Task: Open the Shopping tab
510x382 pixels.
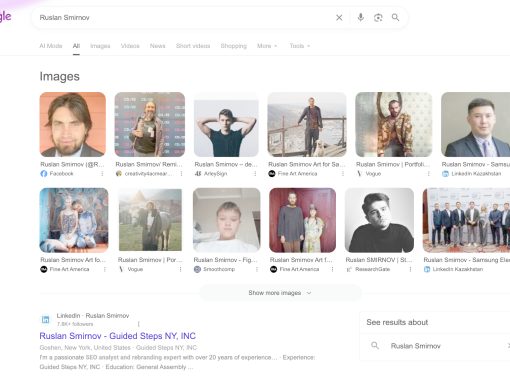Action: click(234, 46)
